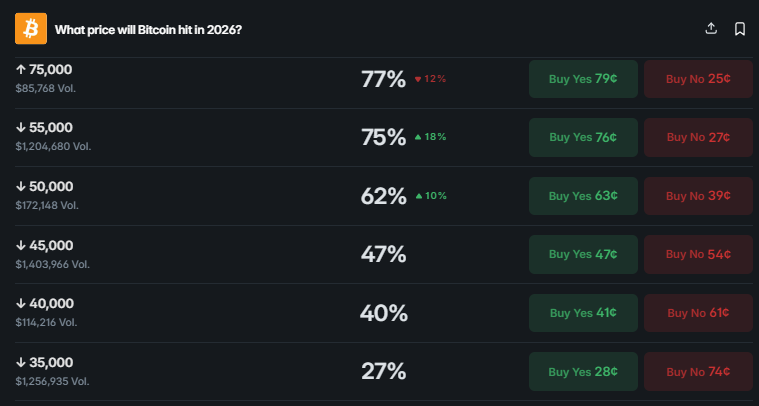The width and height of the screenshot is (759, 406).
Task: Click Buy Yes 41¢ for 40,000
Action: (583, 313)
